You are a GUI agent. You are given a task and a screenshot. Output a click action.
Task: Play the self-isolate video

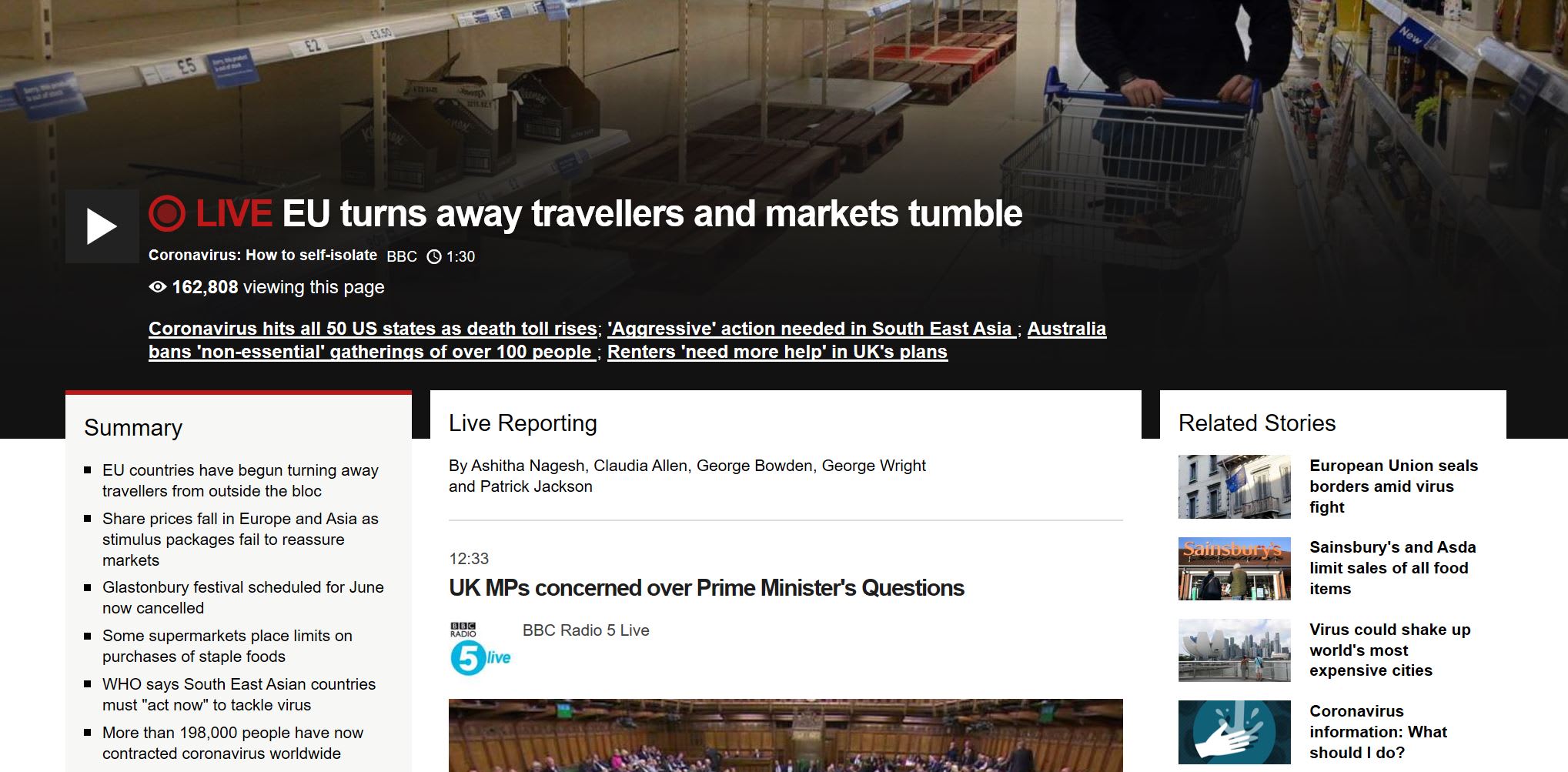tap(102, 226)
